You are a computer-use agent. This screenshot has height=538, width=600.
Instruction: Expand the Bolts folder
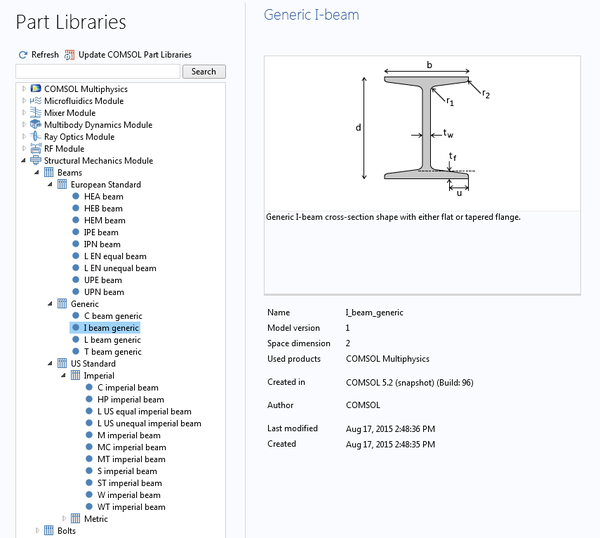click(37, 530)
